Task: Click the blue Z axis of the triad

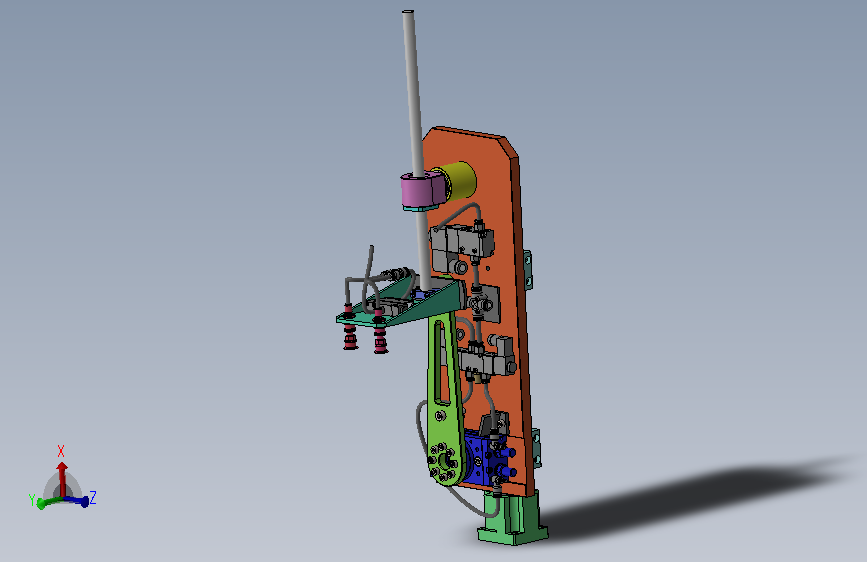Action: (x=77, y=501)
